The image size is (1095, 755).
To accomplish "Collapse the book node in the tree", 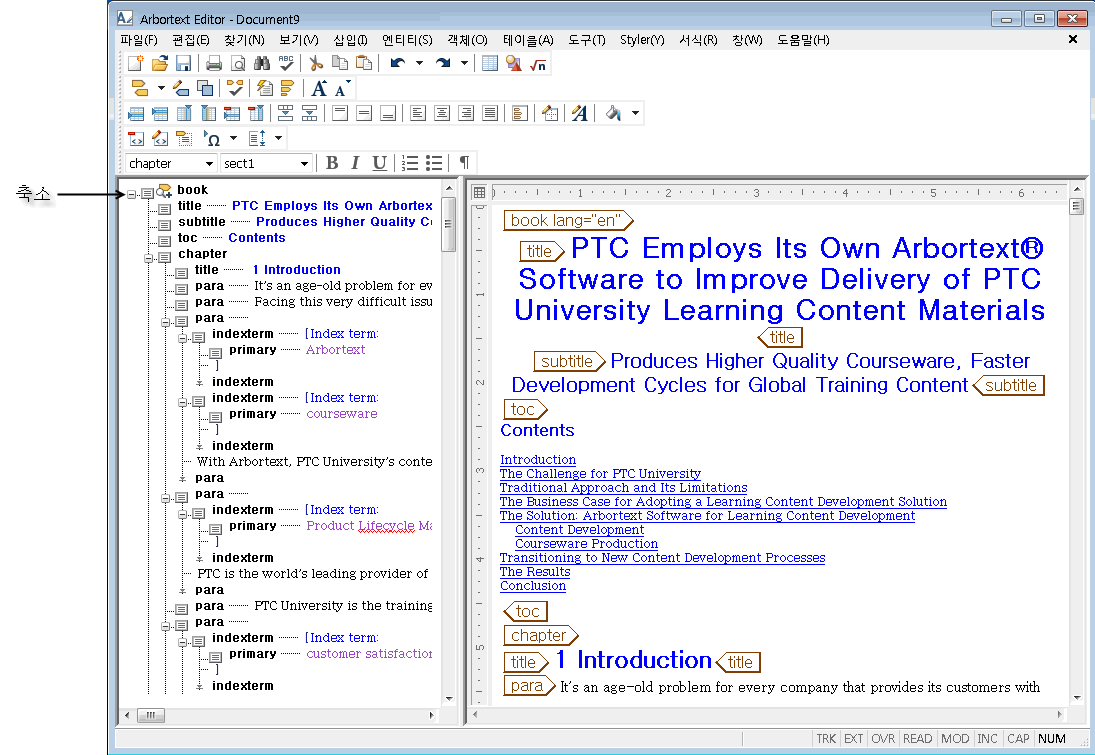I will pos(131,194).
